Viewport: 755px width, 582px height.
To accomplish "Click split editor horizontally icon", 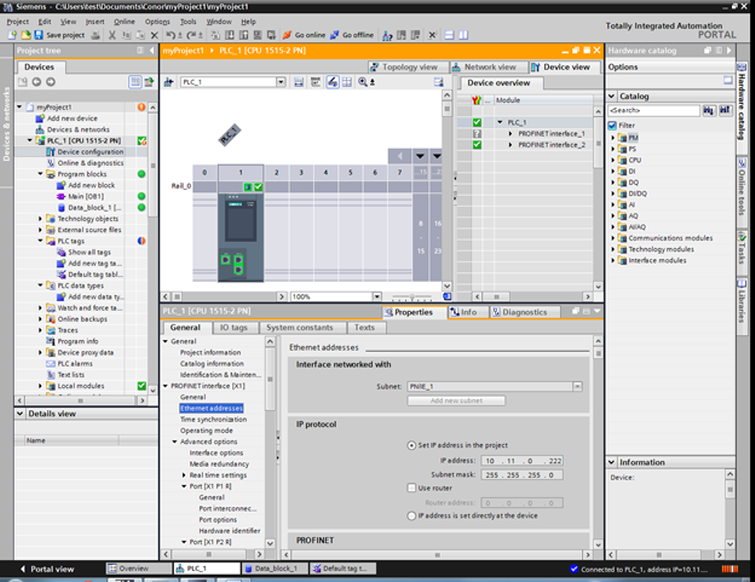I will [x=449, y=35].
